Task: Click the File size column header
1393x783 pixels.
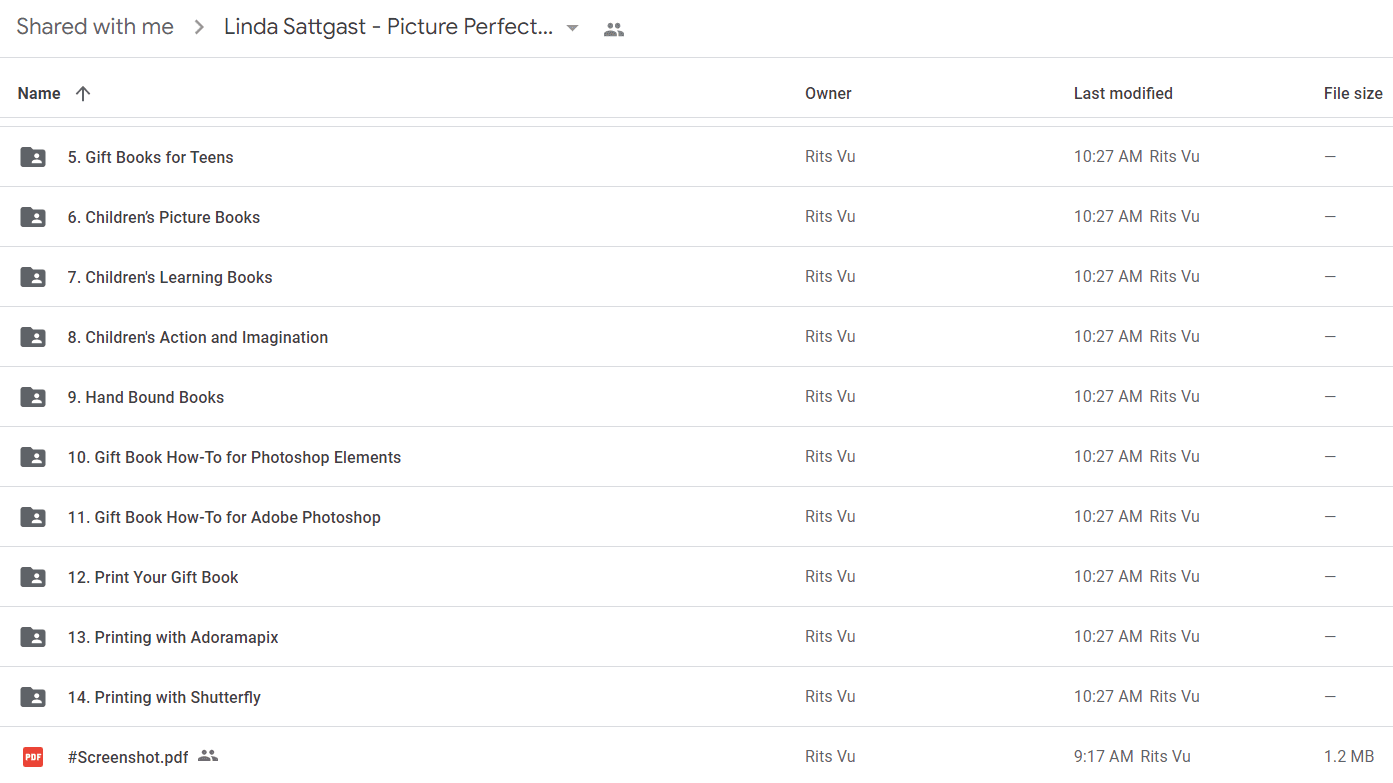Action: tap(1353, 93)
